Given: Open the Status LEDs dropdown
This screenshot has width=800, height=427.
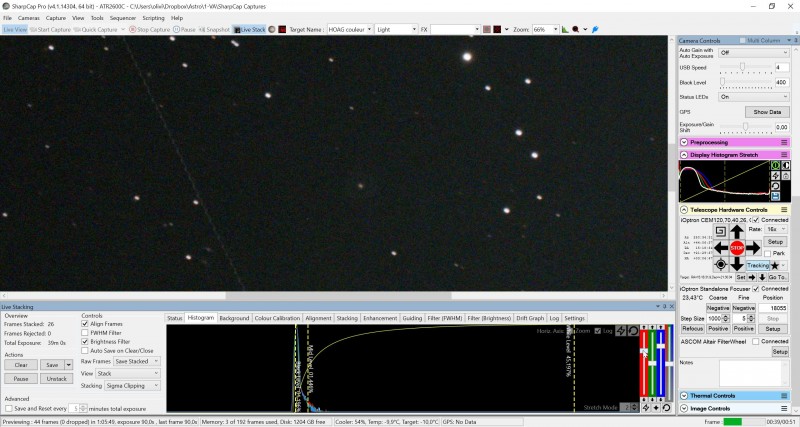Looking at the screenshot, I should [754, 96].
